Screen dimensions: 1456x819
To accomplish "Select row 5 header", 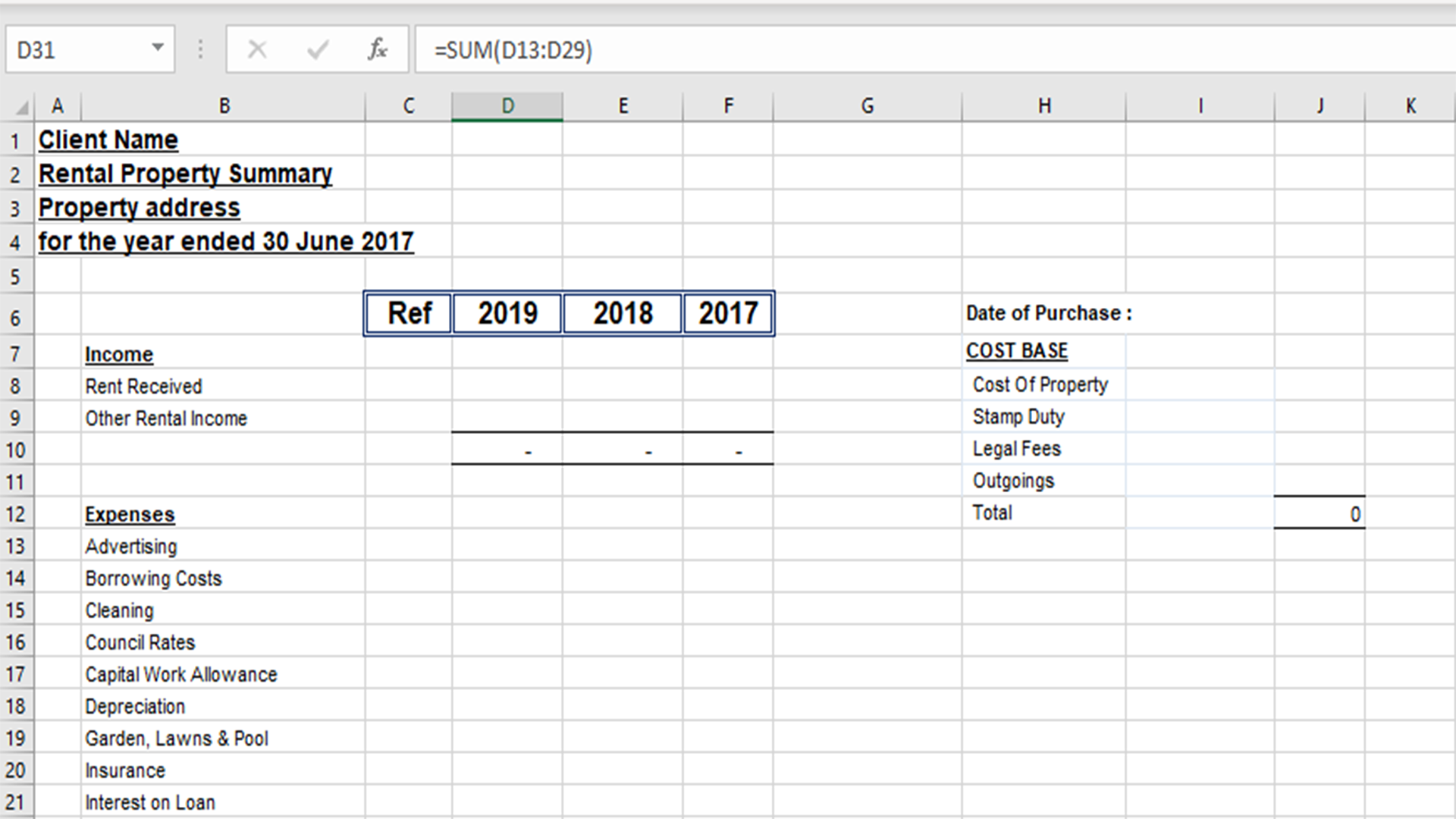I will click(17, 277).
